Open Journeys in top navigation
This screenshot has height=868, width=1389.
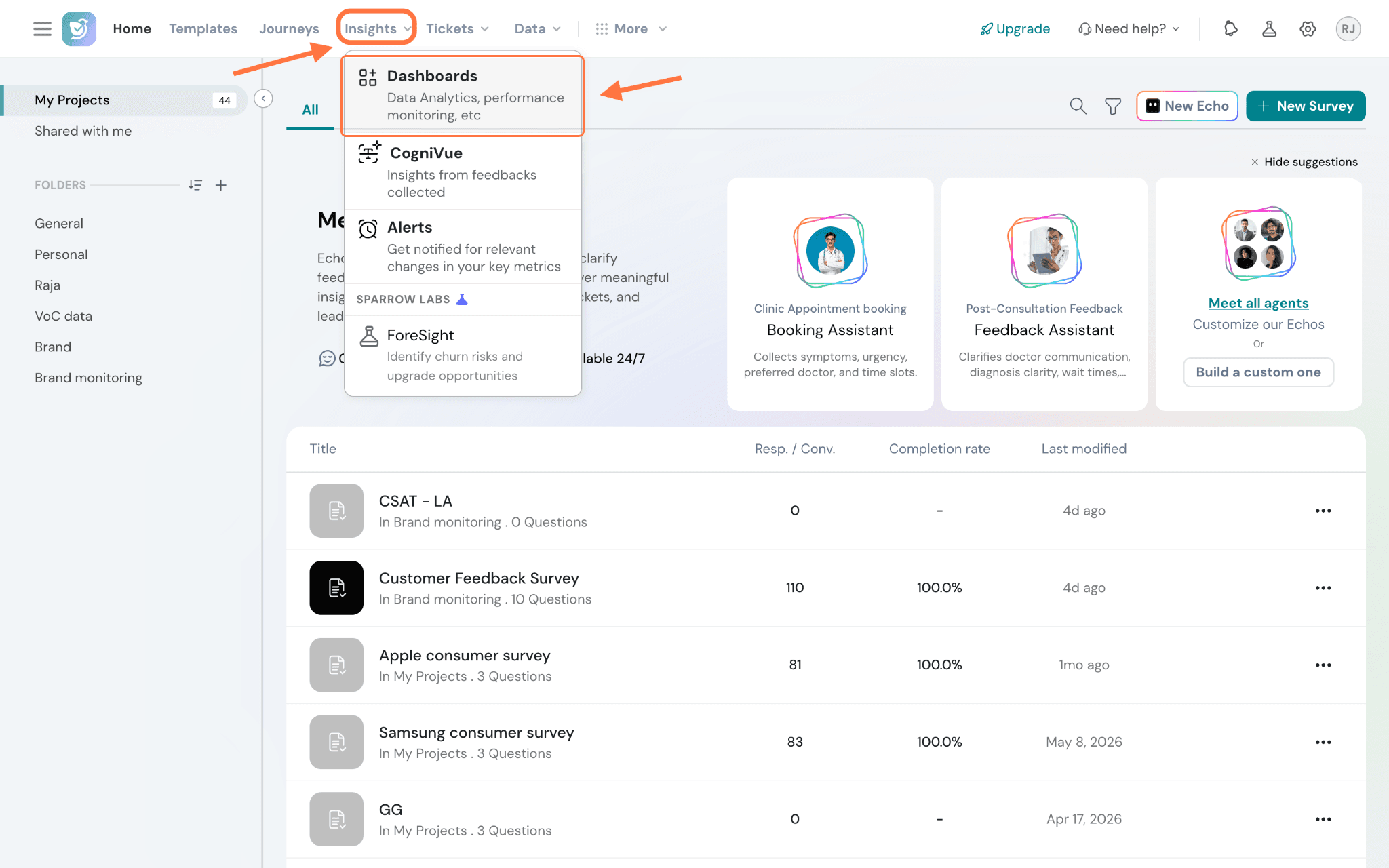pos(289,28)
